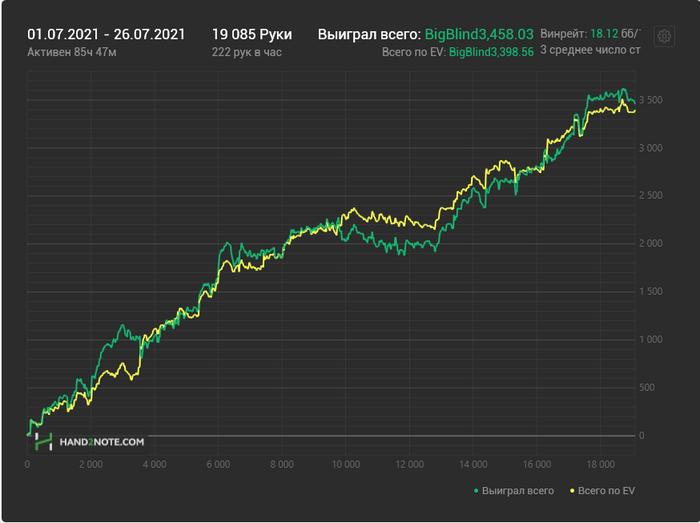Click the yellow dot next to 'Всего по EV'

(572, 491)
